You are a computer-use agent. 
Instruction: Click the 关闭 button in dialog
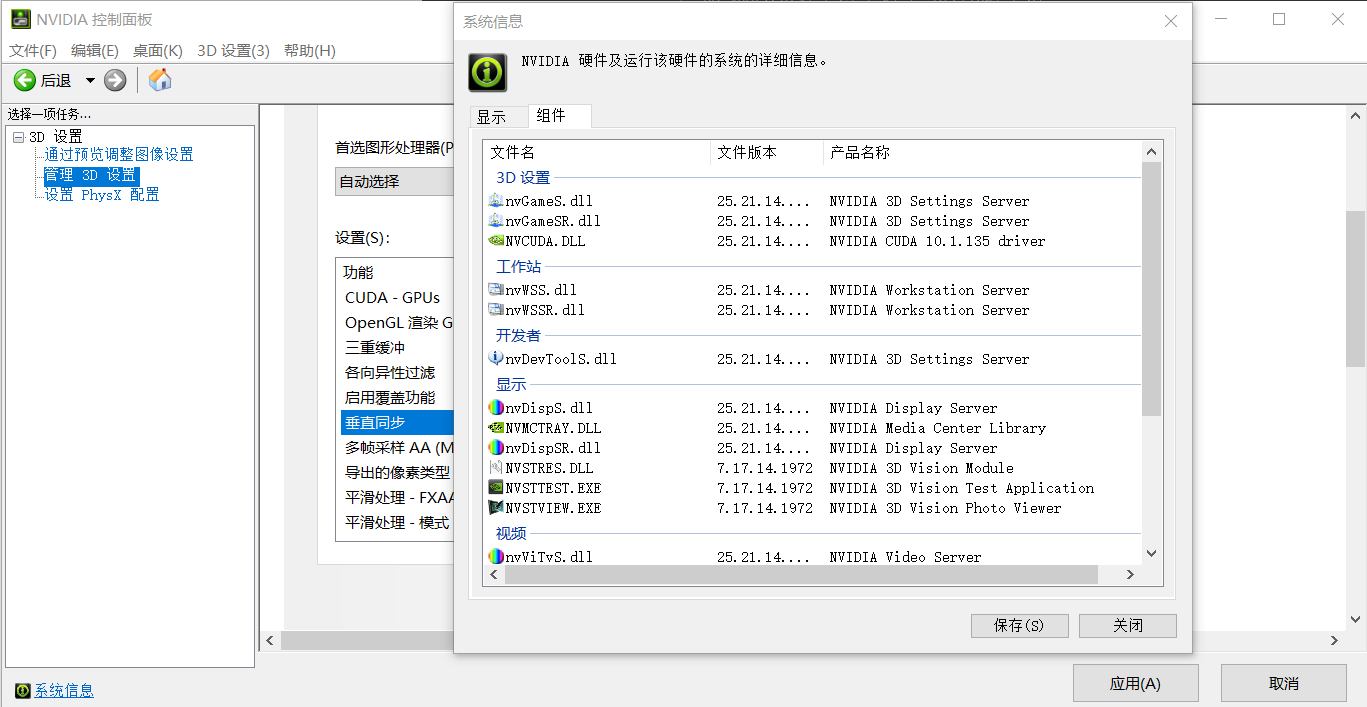pos(1128,625)
